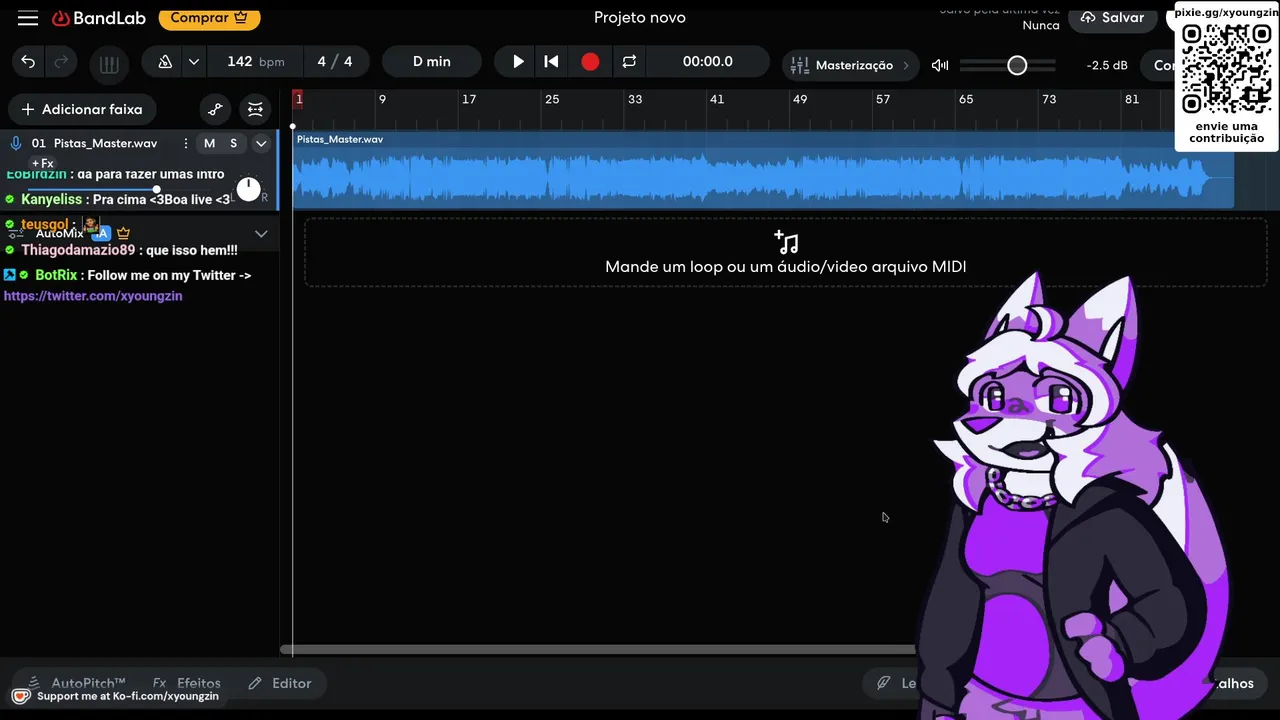Undo the last action
The image size is (1280, 720).
point(28,62)
